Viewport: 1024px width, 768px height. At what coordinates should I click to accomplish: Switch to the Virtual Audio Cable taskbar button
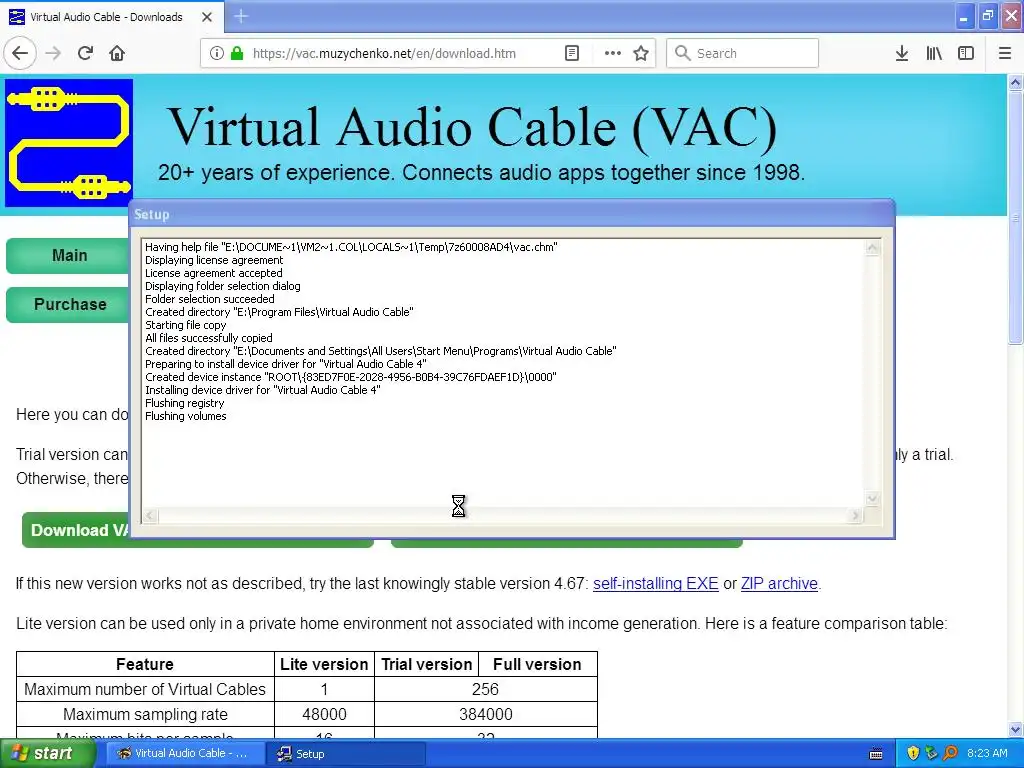coord(185,754)
